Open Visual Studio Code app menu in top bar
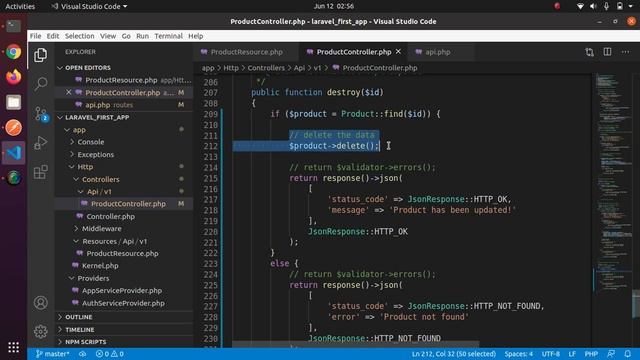 point(90,6)
